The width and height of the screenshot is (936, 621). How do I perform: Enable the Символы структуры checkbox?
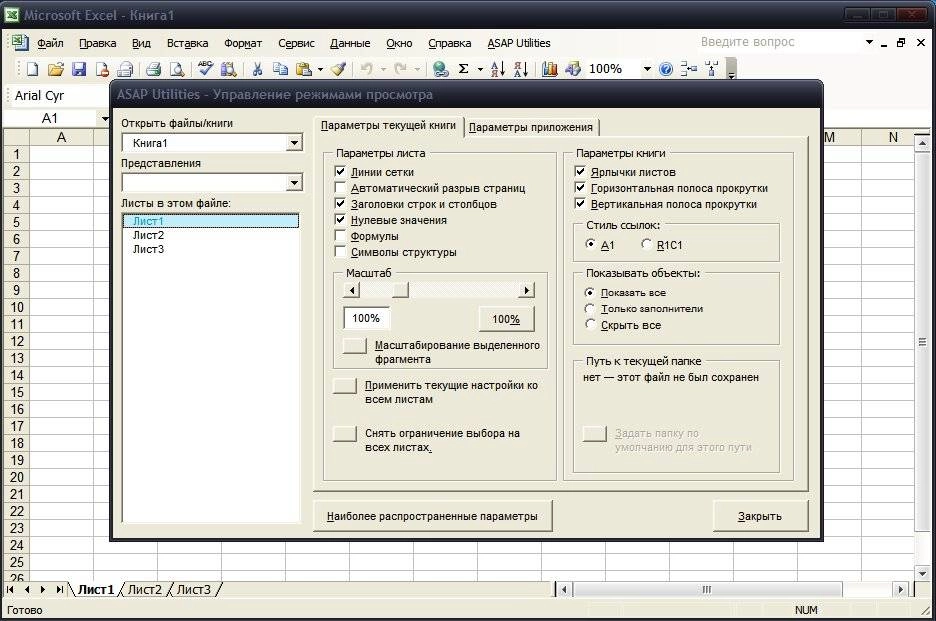pyautogui.click(x=340, y=252)
